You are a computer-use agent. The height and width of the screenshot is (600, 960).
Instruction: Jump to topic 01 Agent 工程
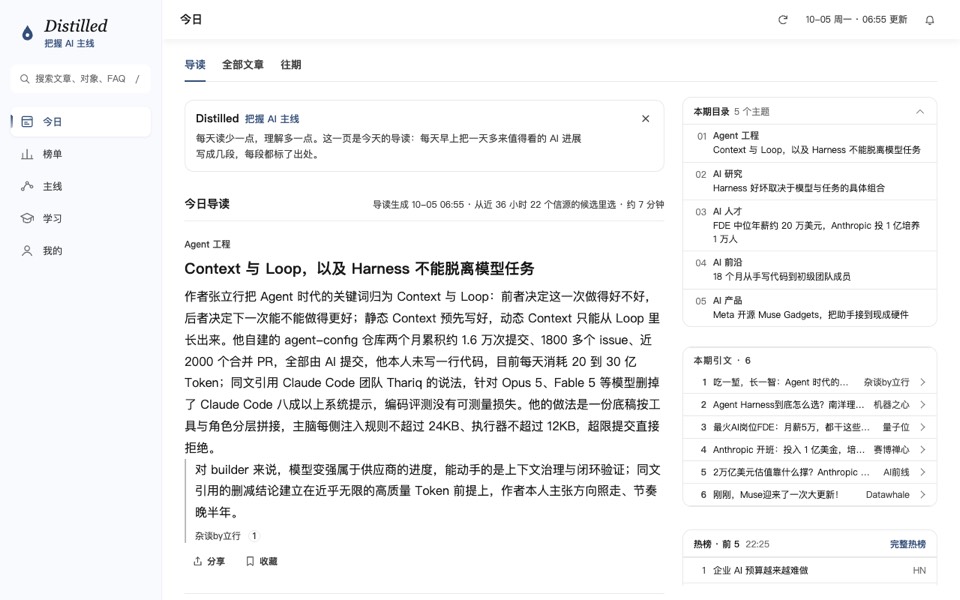809,143
